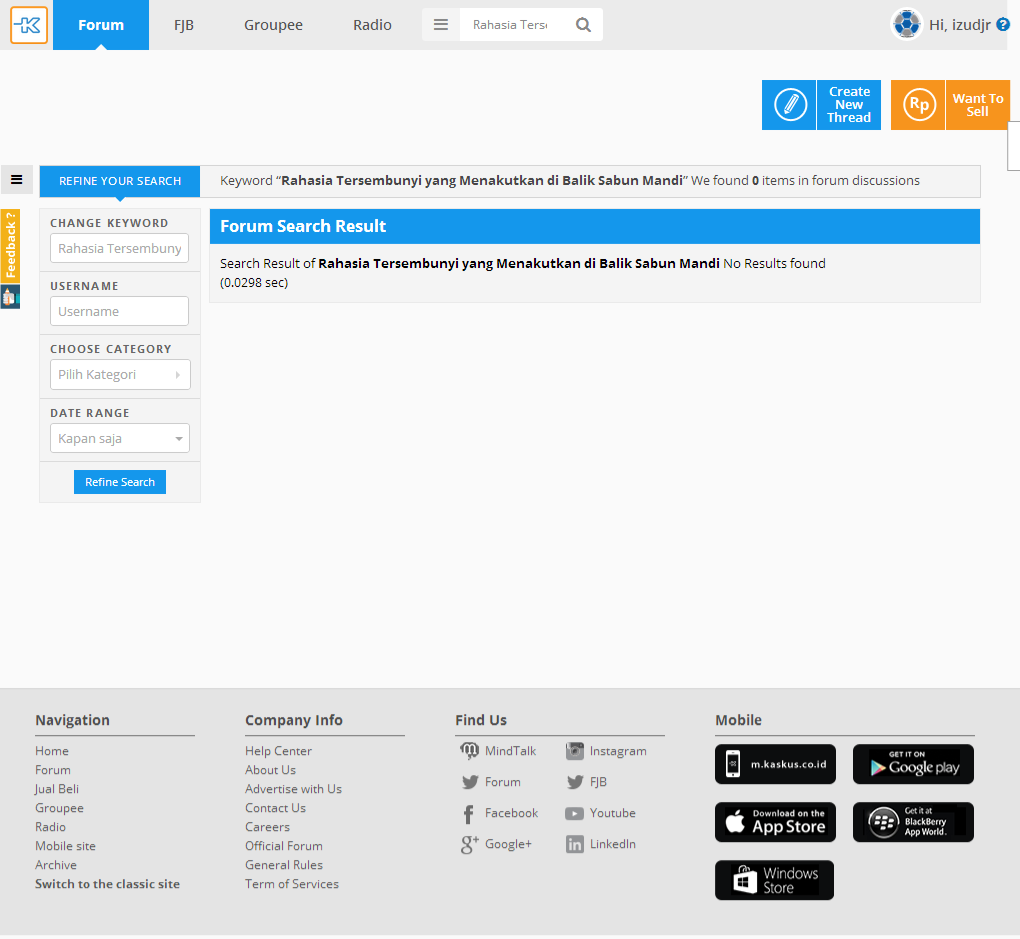
Task: Open Advertise with Us link
Action: (293, 789)
